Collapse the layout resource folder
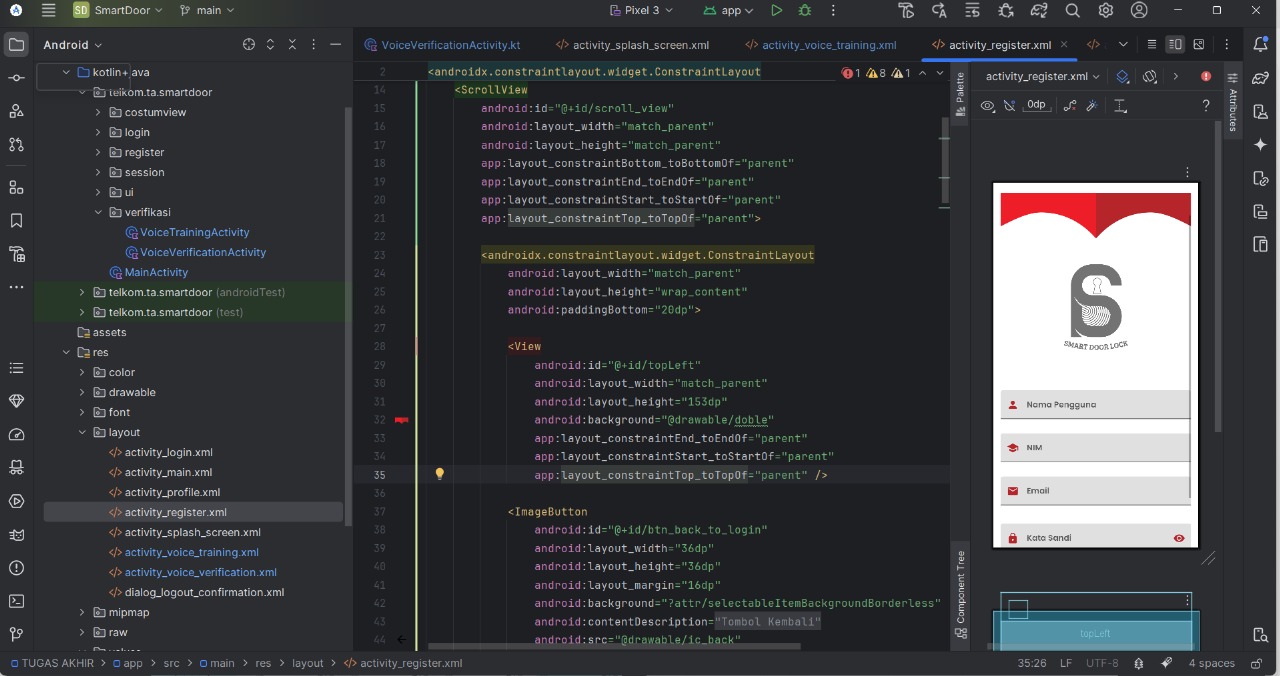 click(x=82, y=432)
